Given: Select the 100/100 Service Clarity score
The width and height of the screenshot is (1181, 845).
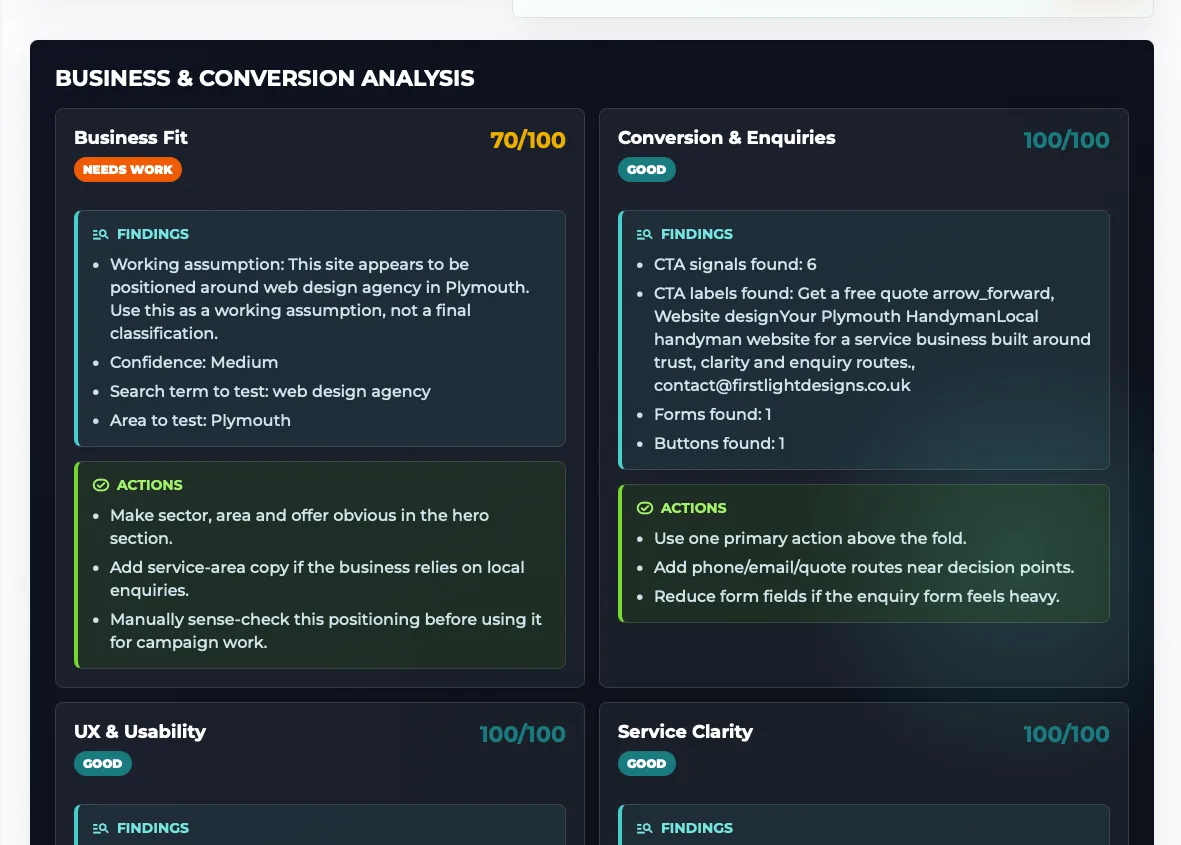Looking at the screenshot, I should (x=1066, y=734).
